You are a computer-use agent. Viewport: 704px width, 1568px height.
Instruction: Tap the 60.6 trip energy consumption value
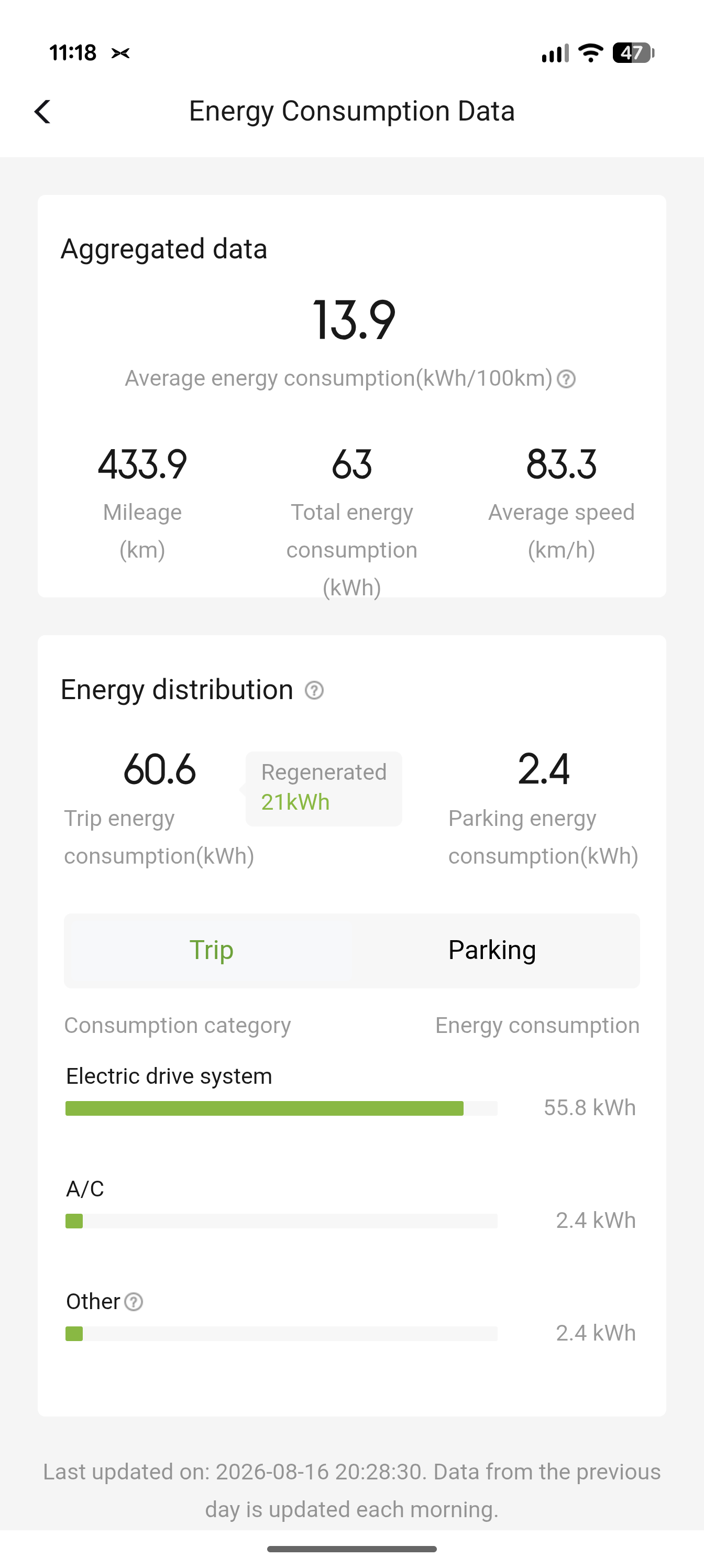(159, 769)
